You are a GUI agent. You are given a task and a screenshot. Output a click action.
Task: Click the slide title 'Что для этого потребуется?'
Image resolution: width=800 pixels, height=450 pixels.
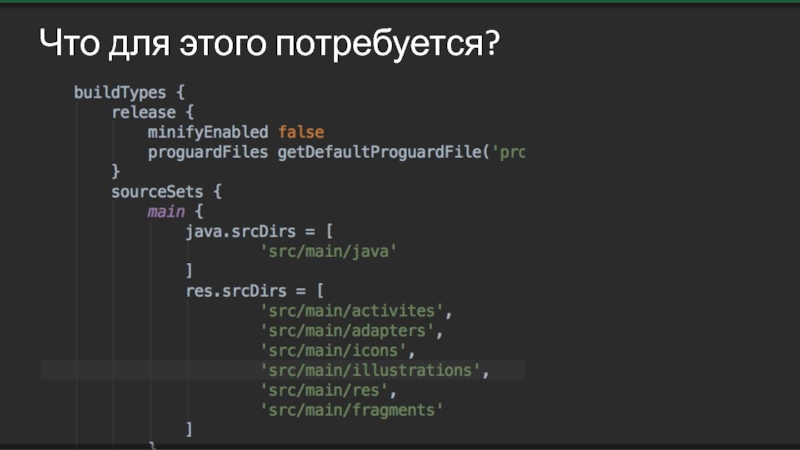268,44
